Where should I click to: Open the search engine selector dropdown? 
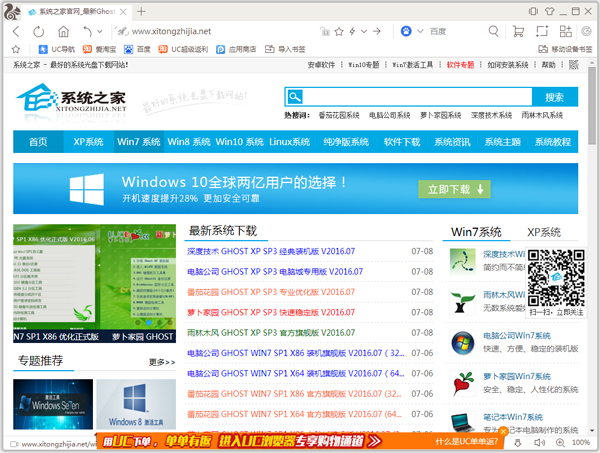pos(420,31)
